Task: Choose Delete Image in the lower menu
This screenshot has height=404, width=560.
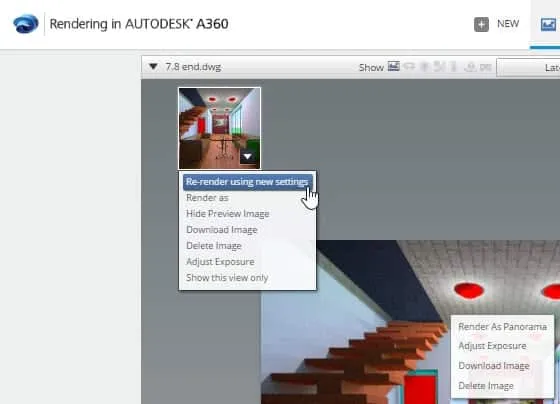Action: click(486, 386)
